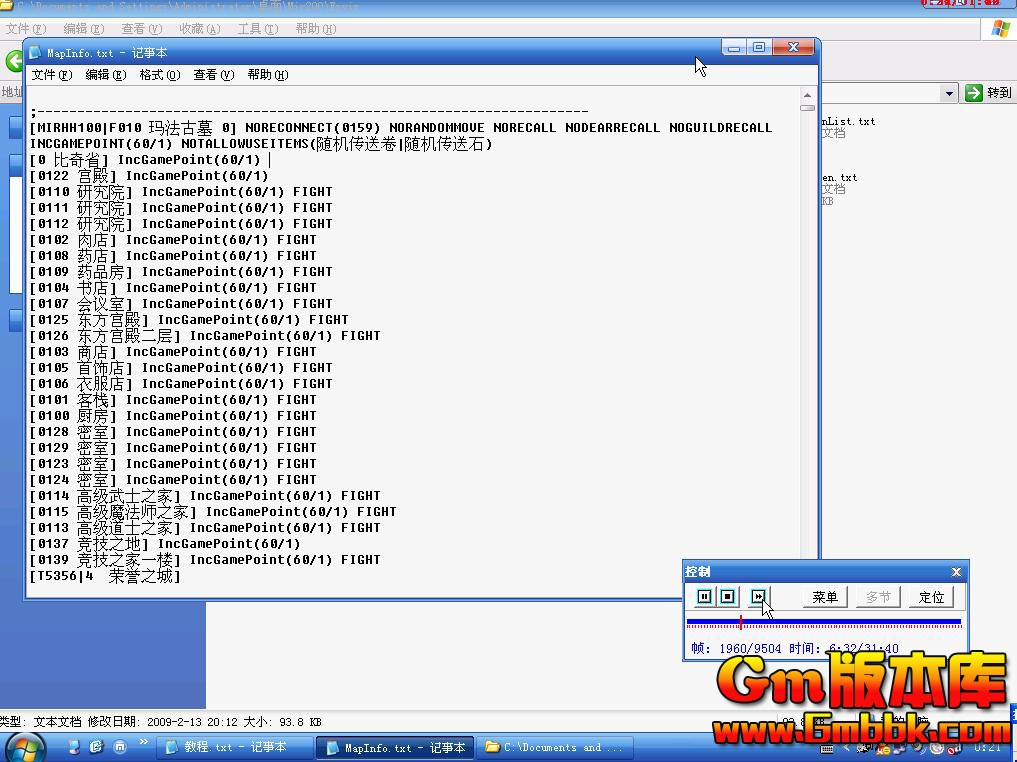Click the blue playback progress bar

(823, 622)
